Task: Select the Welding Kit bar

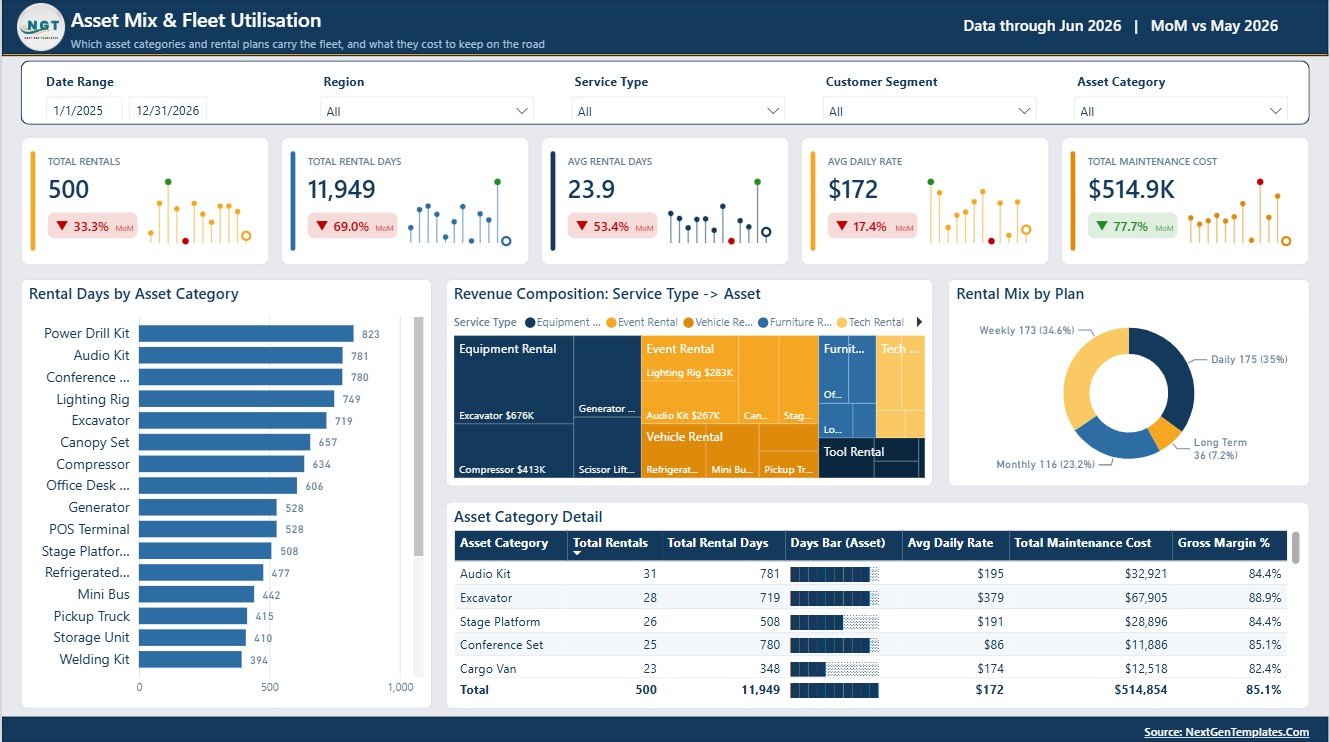Action: pos(190,659)
